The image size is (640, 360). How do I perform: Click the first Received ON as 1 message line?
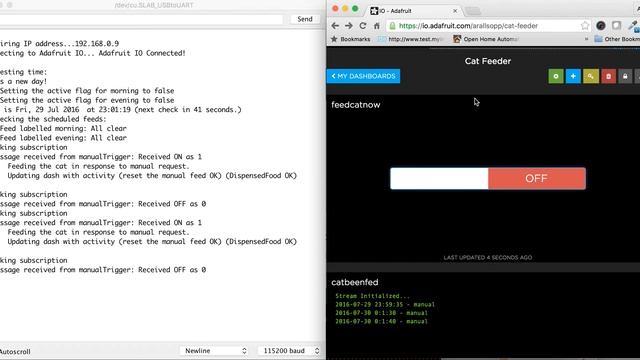click(x=101, y=157)
